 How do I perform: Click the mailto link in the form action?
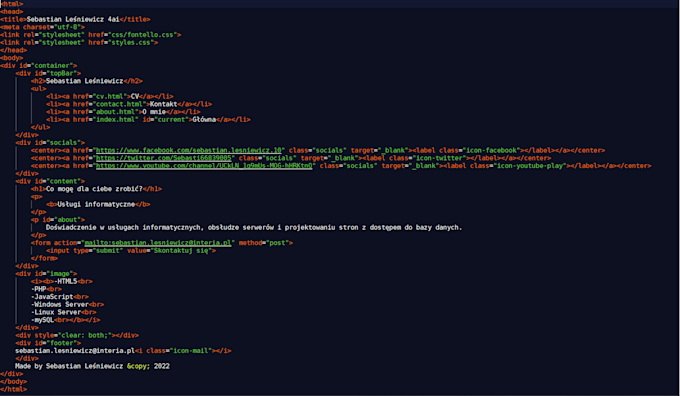[158, 243]
